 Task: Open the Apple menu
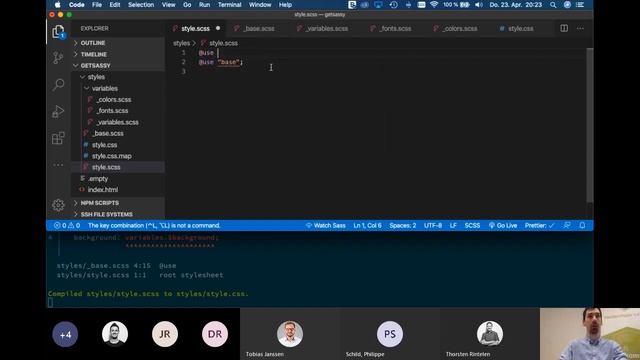tap(57, 5)
